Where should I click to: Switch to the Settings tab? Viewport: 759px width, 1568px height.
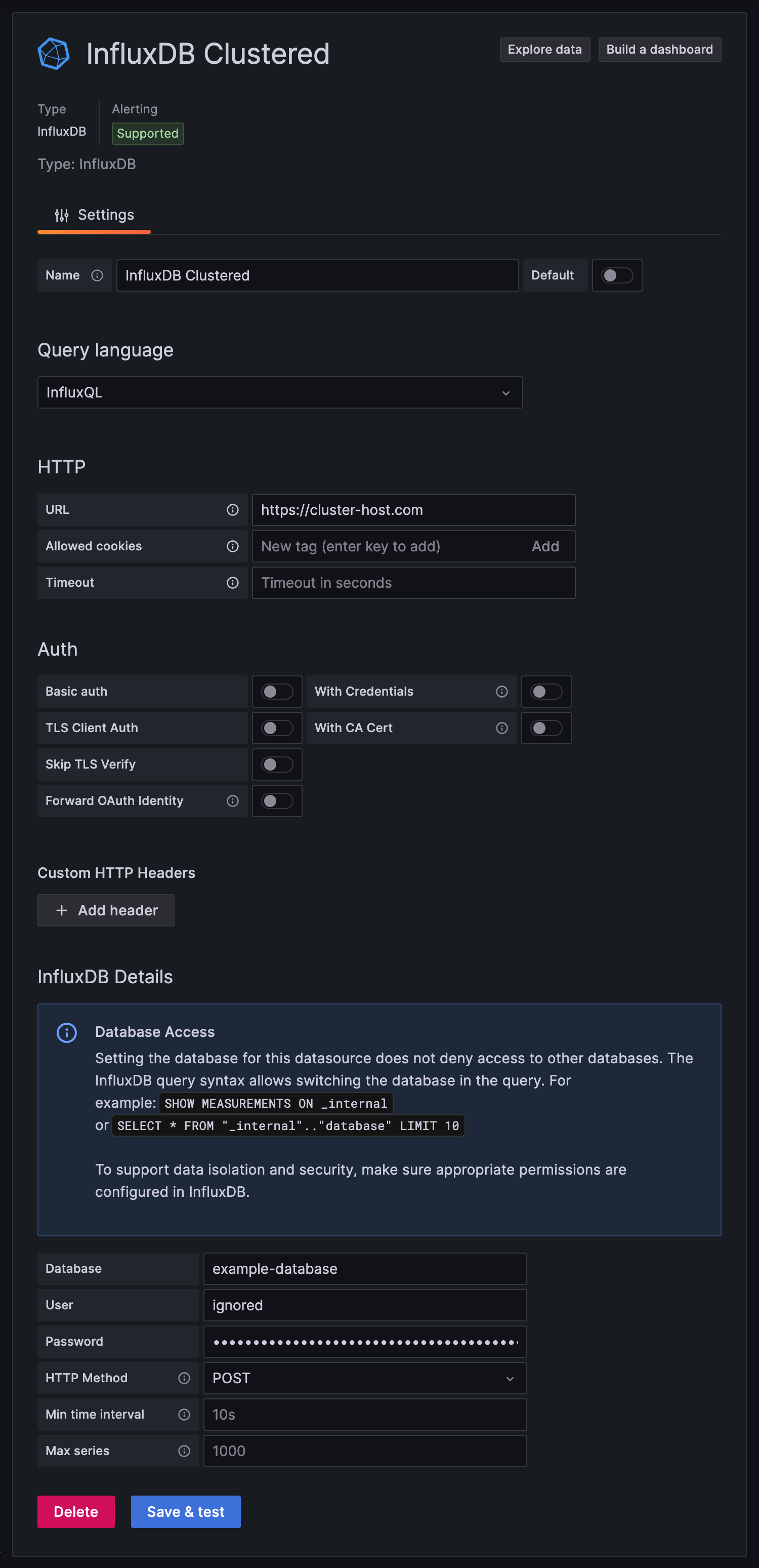pyautogui.click(x=94, y=215)
